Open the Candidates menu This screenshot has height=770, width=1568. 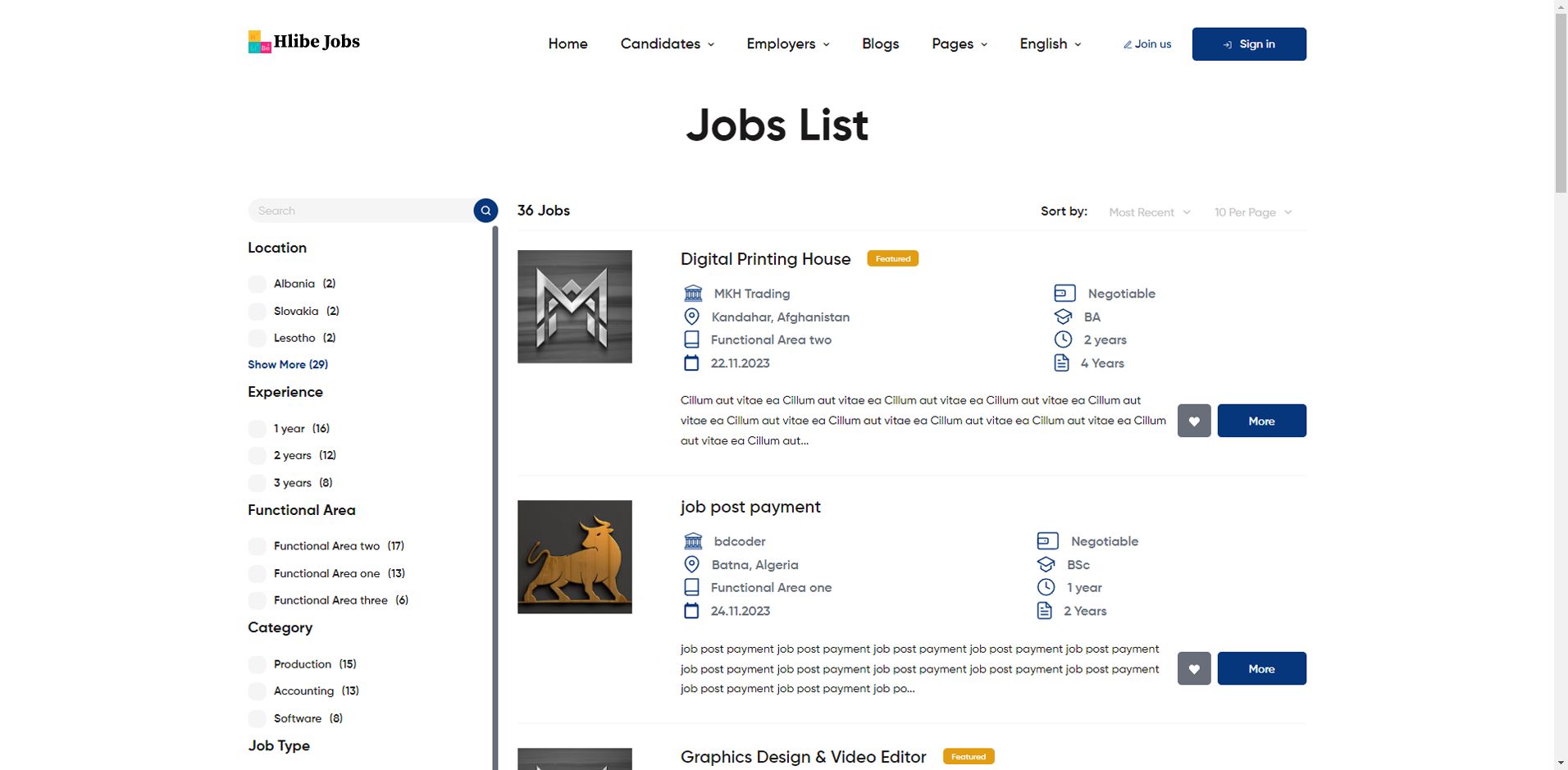[667, 44]
